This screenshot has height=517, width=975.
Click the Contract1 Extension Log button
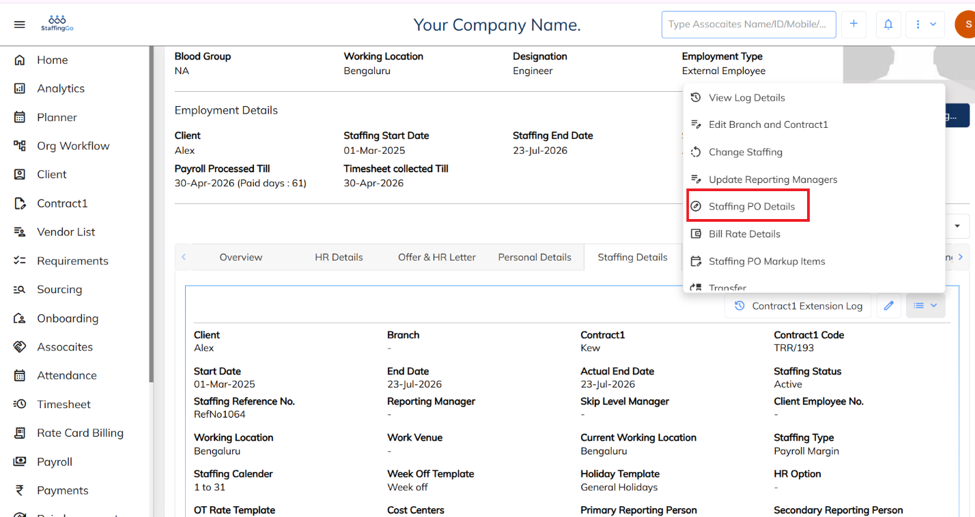coord(799,305)
